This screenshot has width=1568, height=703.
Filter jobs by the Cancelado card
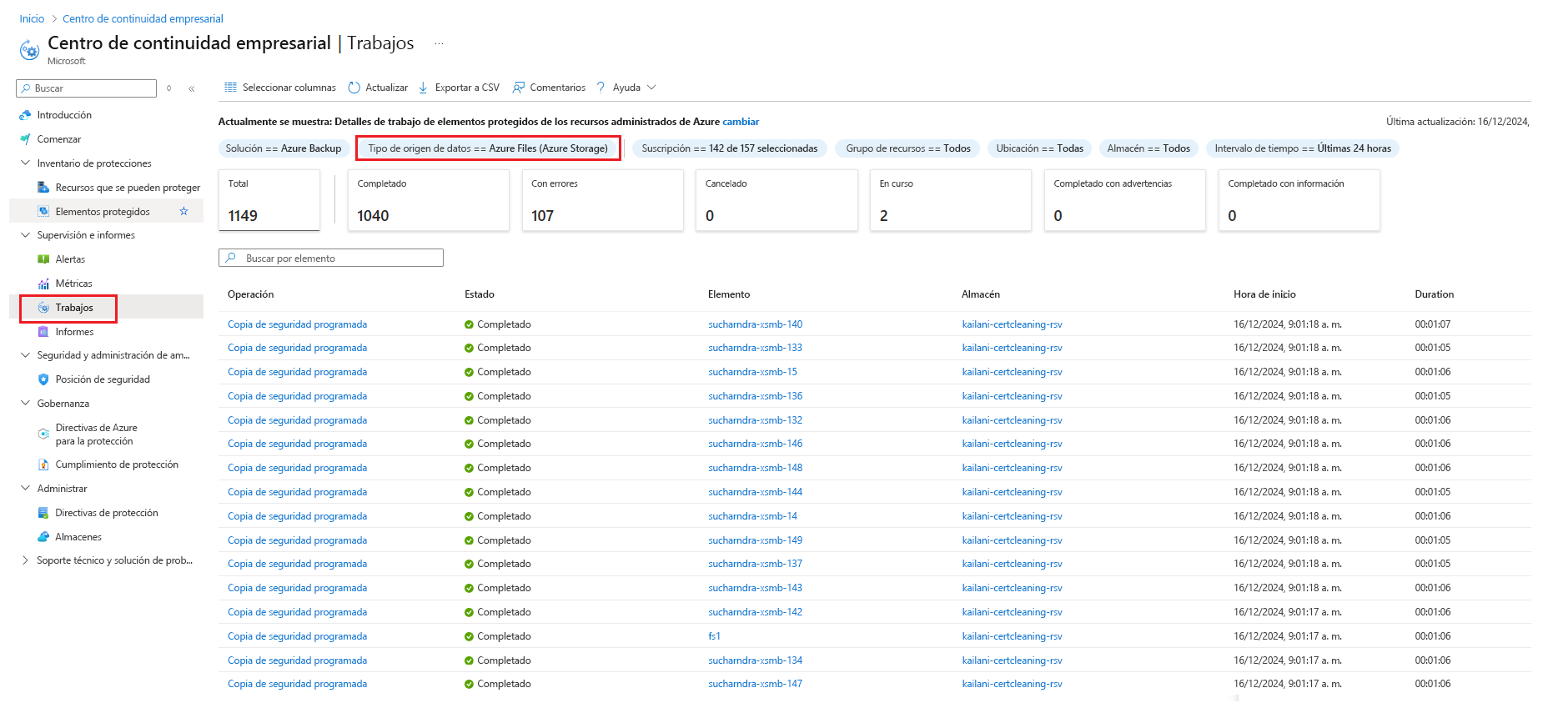coord(777,200)
